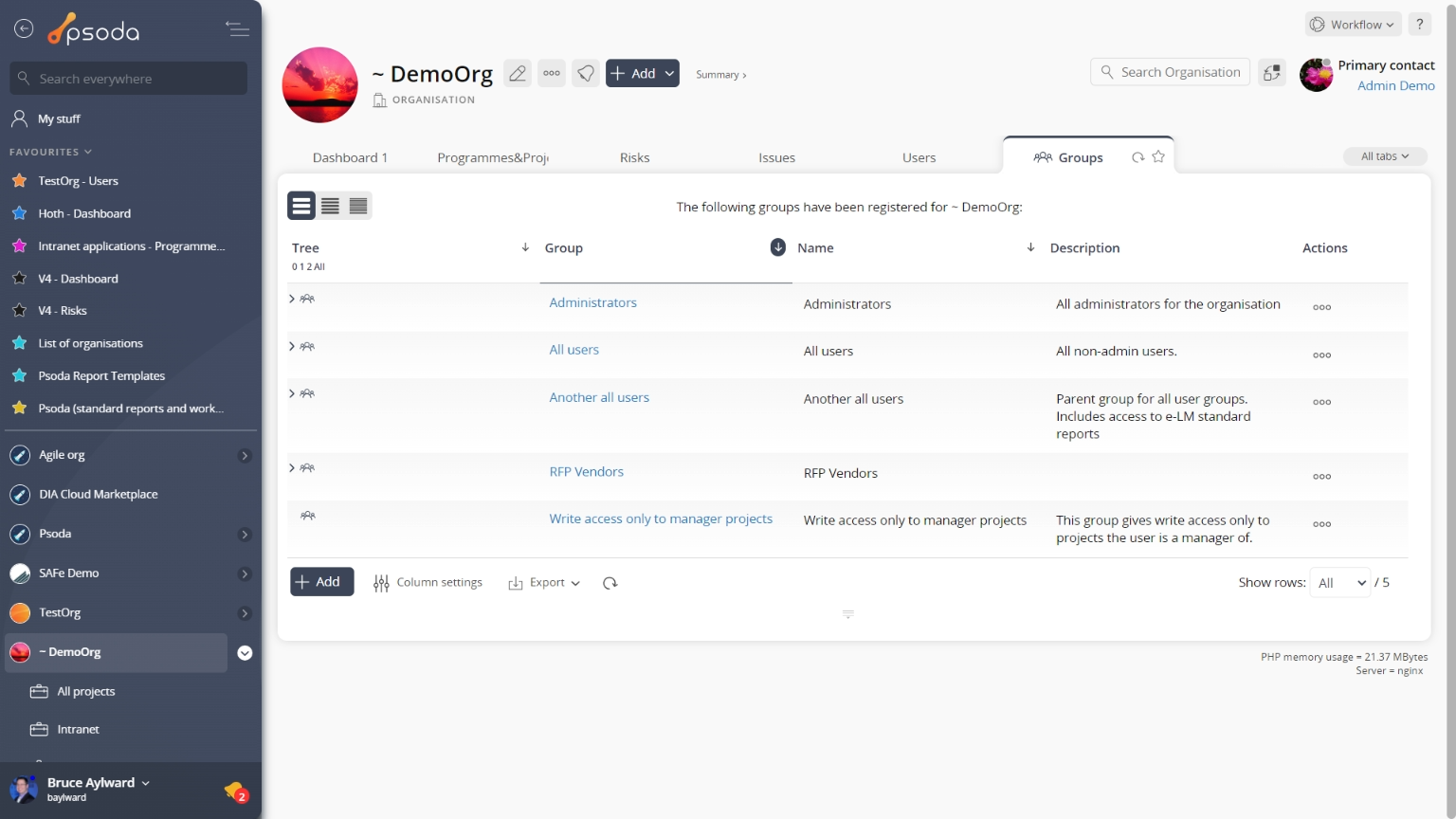Select the compact row density view icon

[x=358, y=206]
